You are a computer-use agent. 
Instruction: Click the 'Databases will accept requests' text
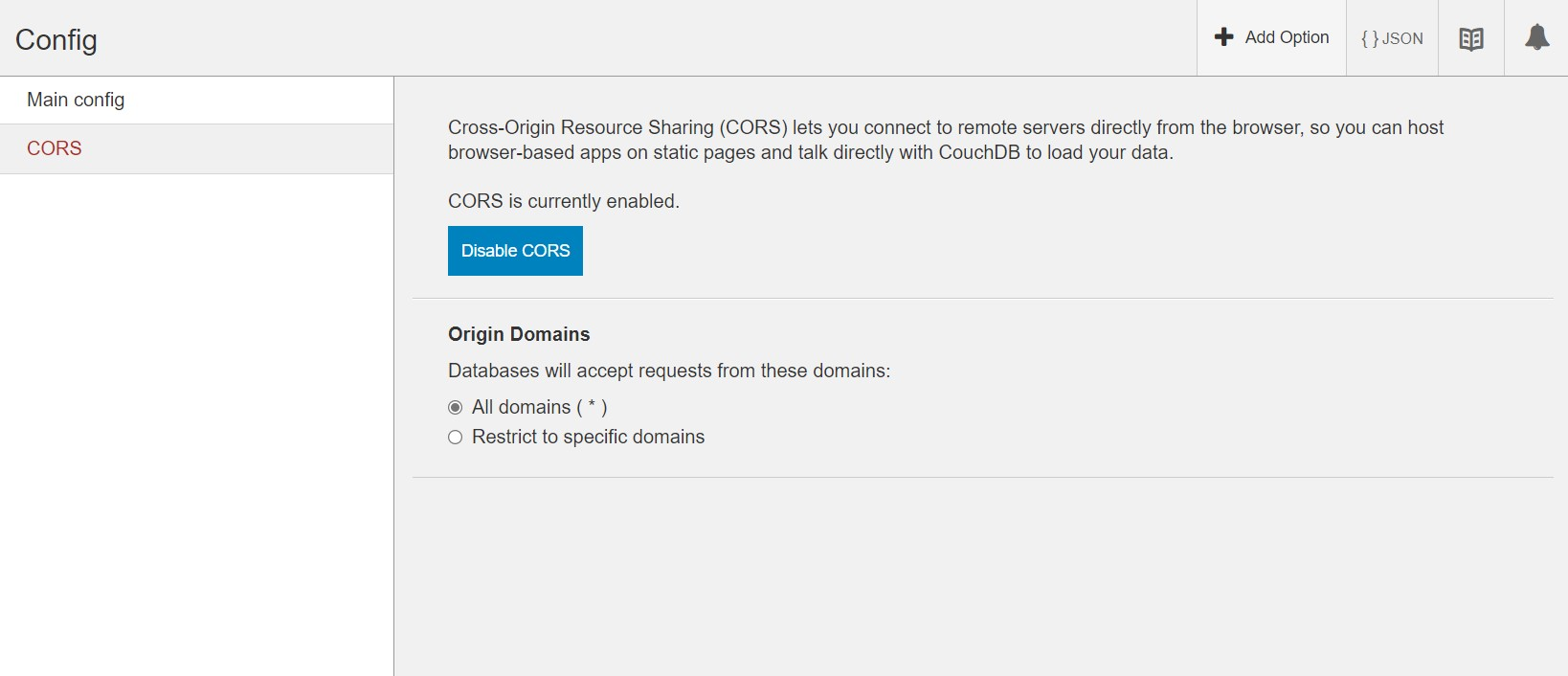(668, 371)
